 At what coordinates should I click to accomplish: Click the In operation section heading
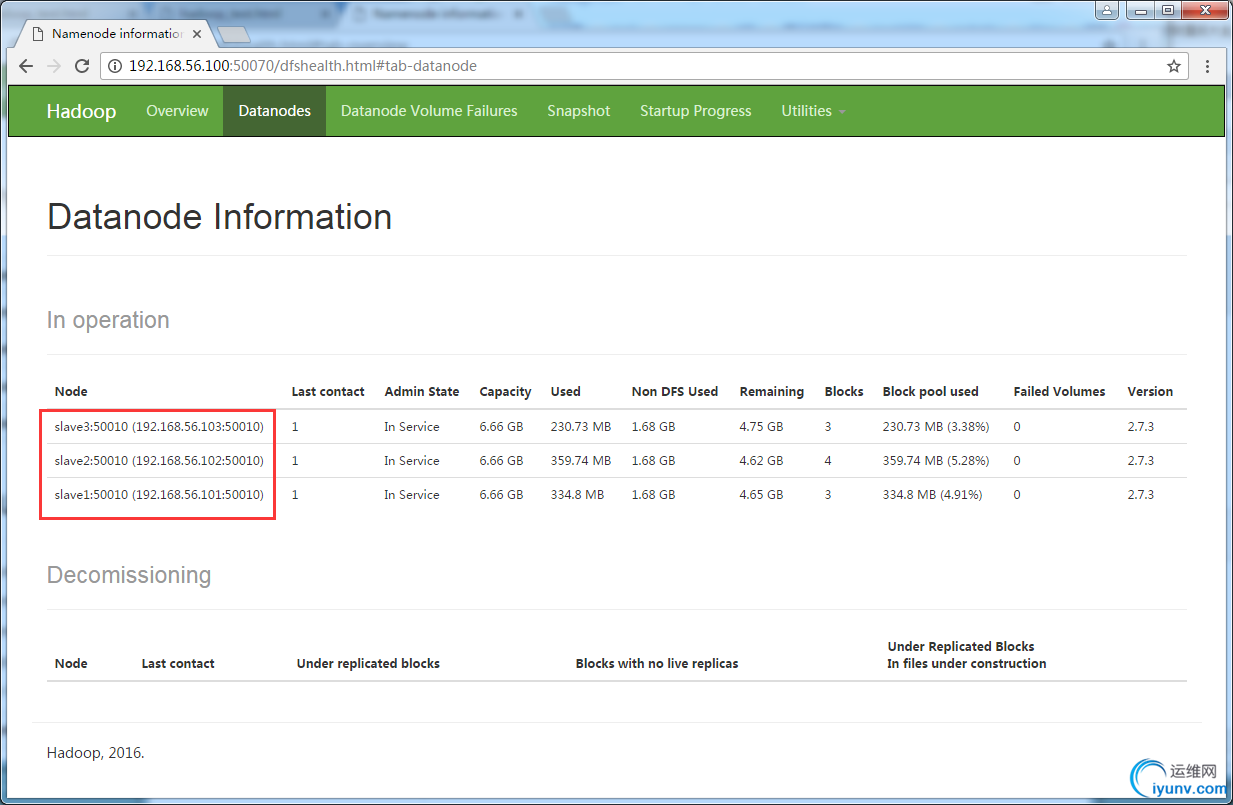[108, 320]
